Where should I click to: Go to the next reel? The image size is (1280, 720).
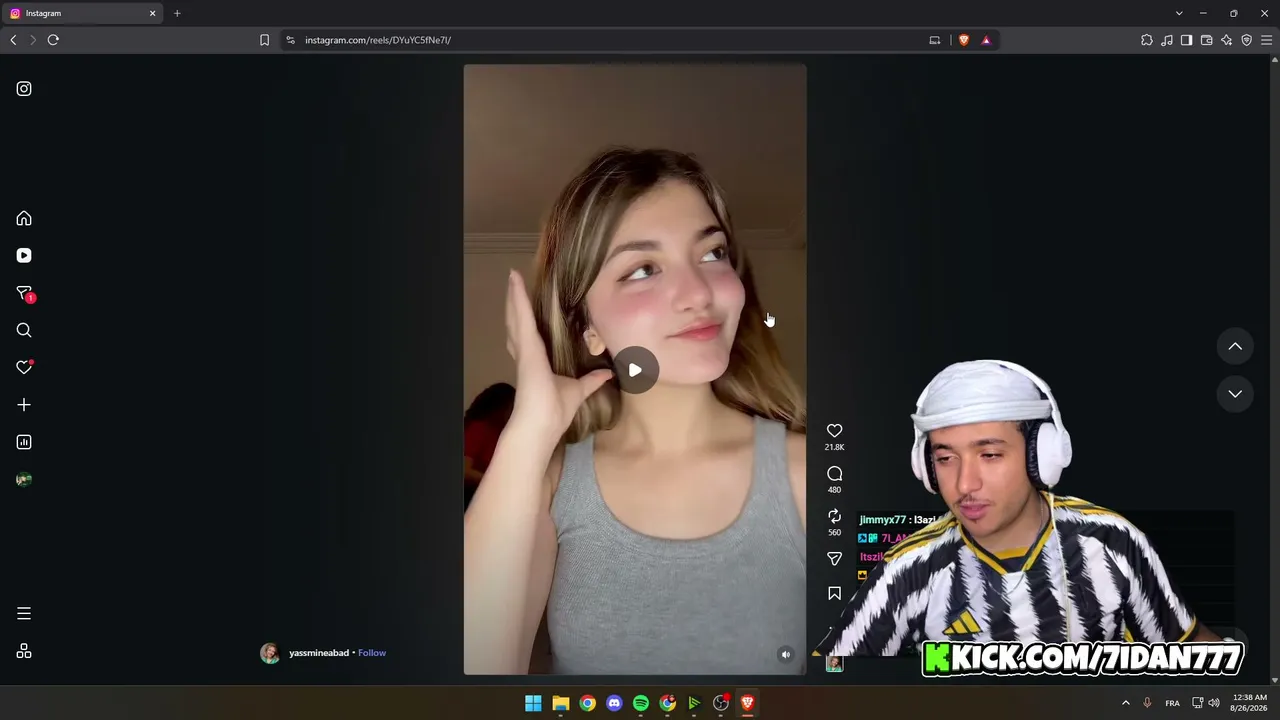(x=1235, y=394)
